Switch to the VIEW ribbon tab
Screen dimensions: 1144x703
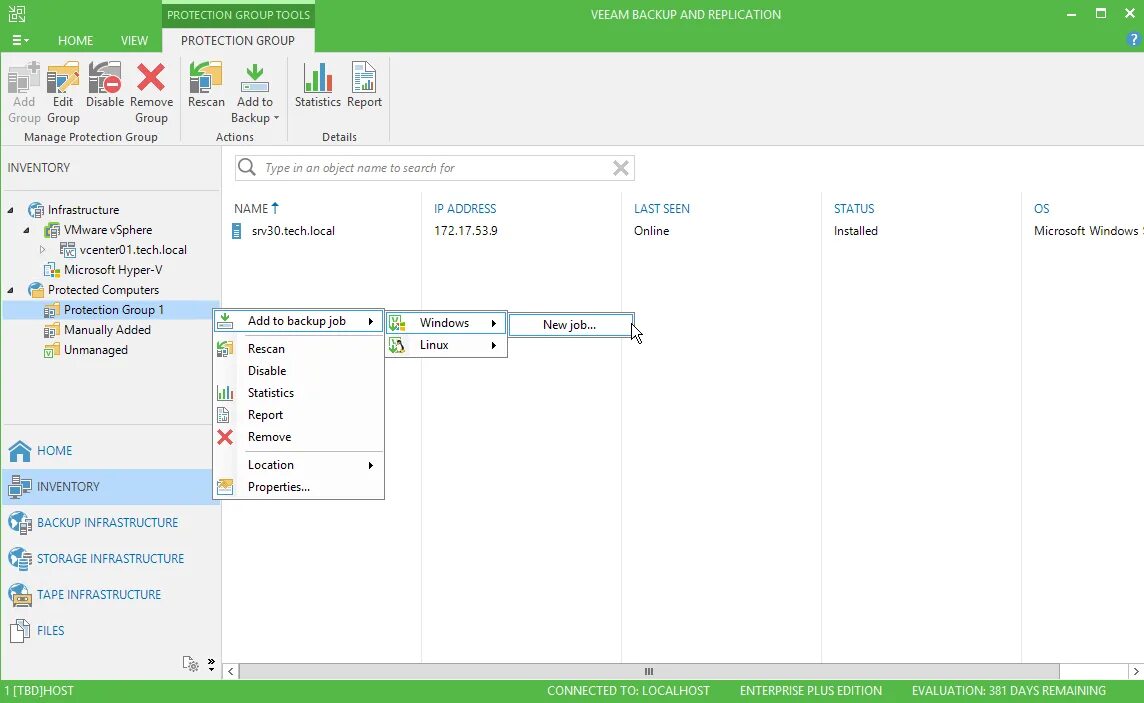pos(134,40)
